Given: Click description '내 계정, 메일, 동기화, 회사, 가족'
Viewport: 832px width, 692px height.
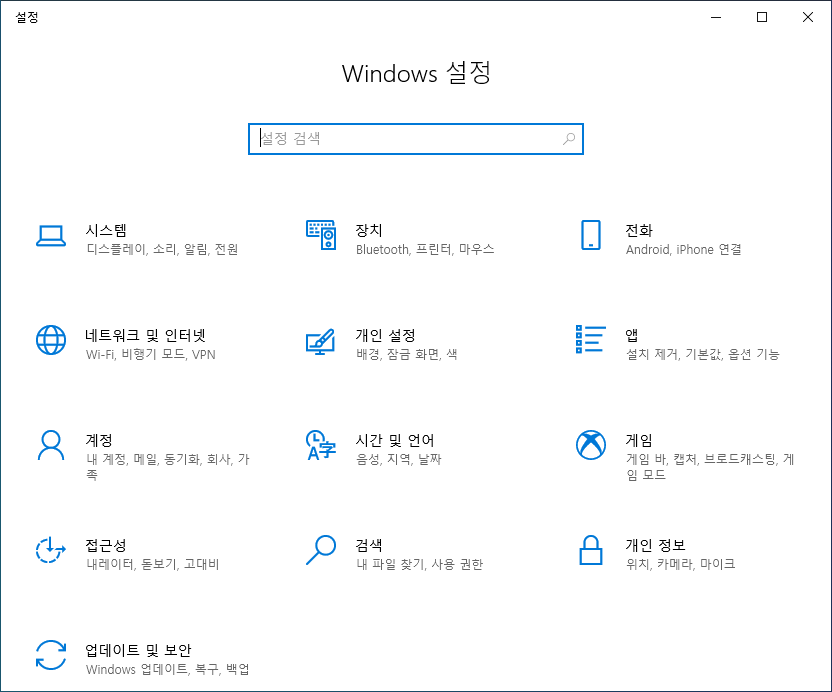Looking at the screenshot, I should pyautogui.click(x=168, y=466).
